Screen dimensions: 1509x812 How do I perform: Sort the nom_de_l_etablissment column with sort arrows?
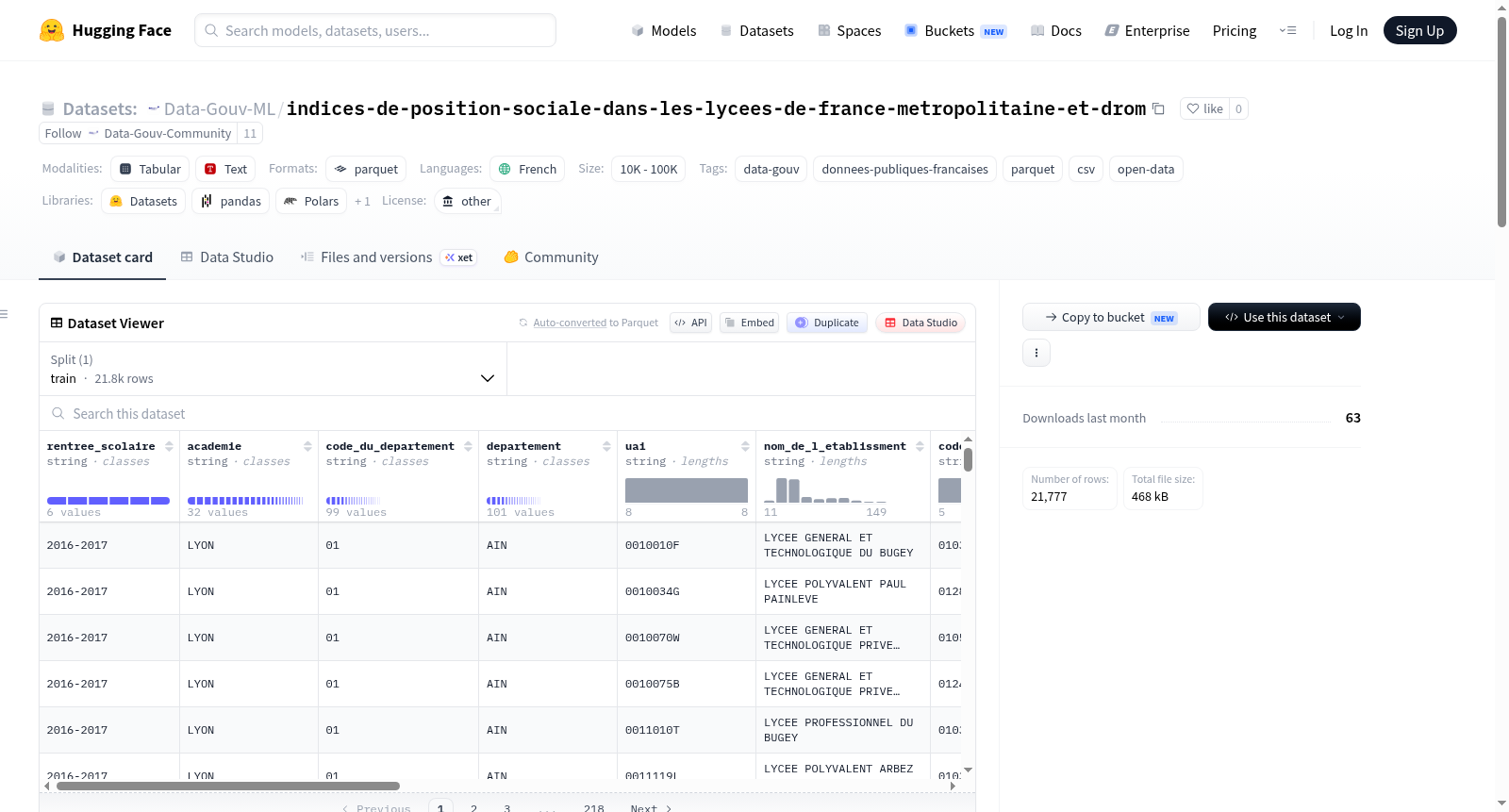(x=920, y=446)
